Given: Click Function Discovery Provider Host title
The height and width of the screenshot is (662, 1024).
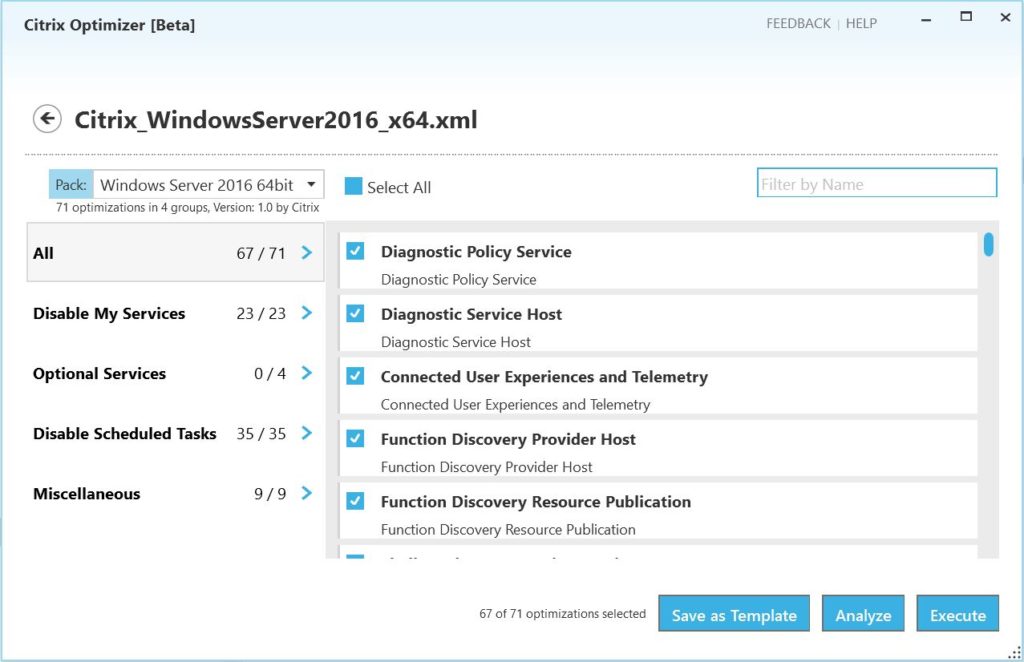Looking at the screenshot, I should [508, 439].
